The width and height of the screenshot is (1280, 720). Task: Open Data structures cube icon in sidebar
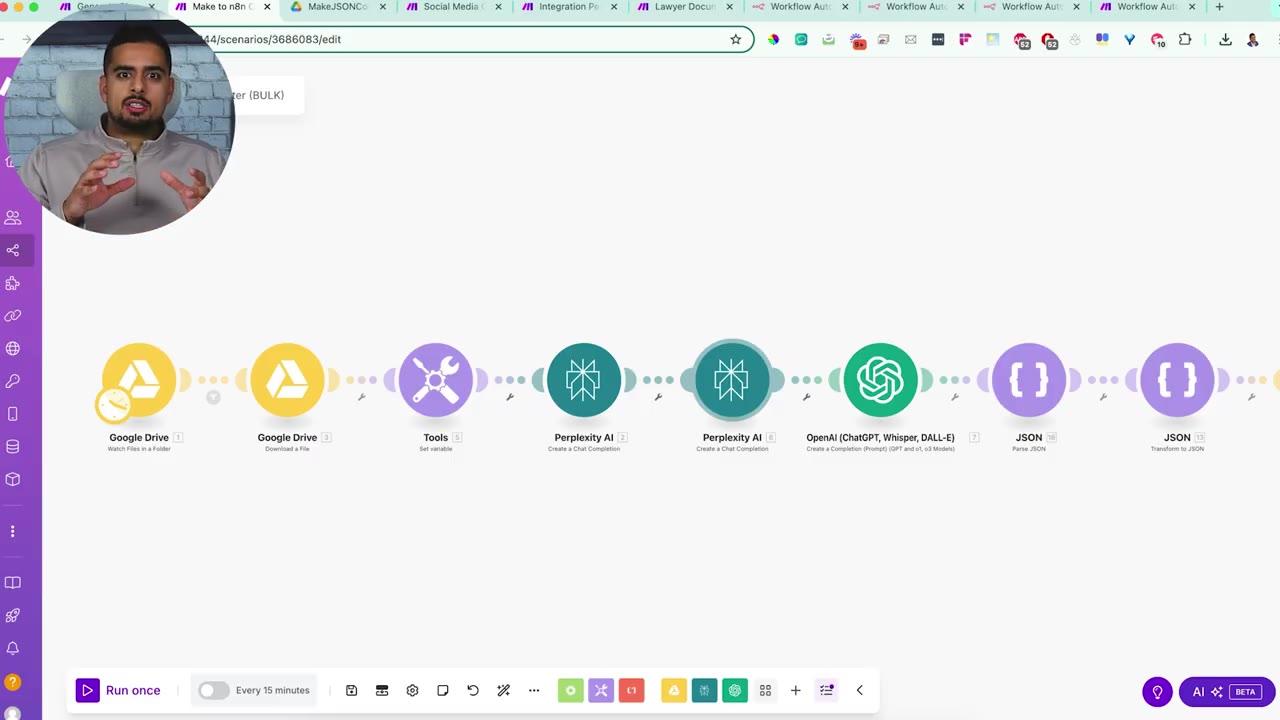pos(13,480)
